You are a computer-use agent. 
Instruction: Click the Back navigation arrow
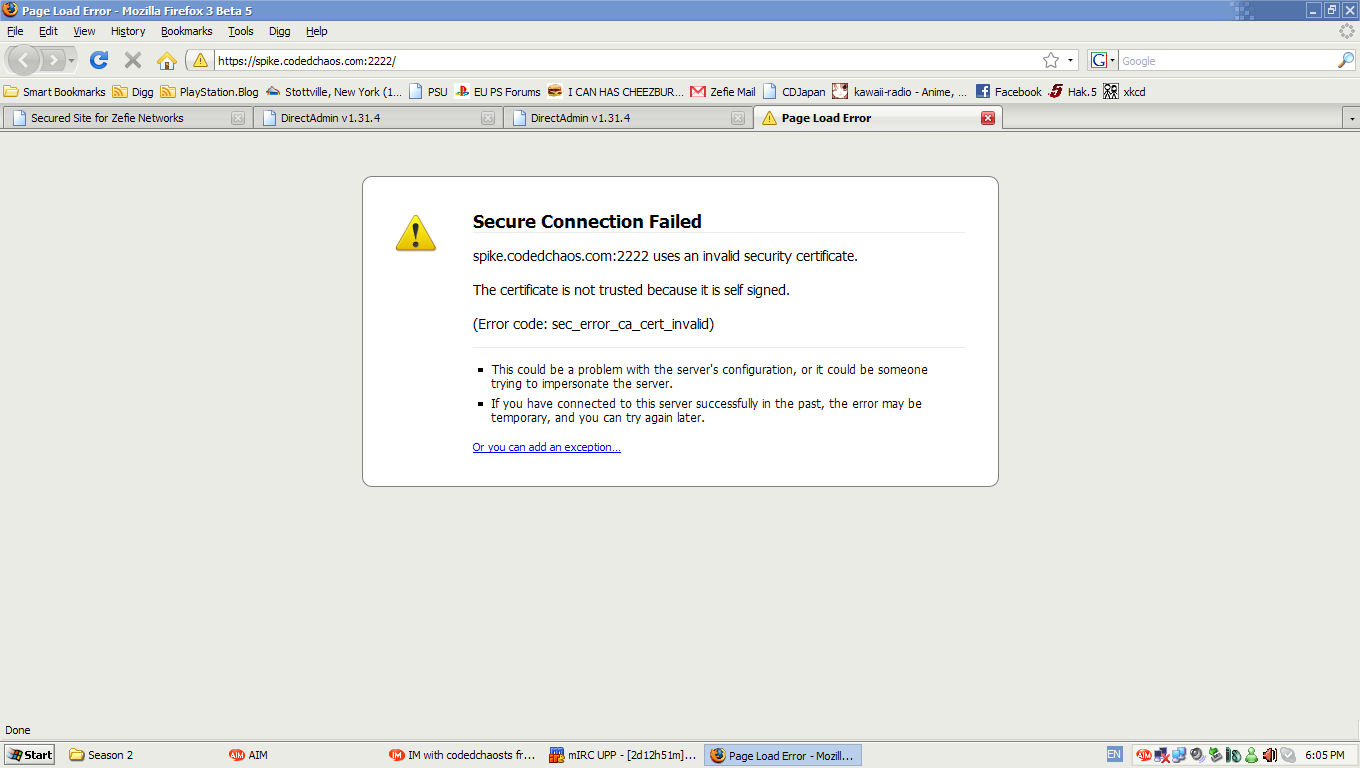coord(24,60)
